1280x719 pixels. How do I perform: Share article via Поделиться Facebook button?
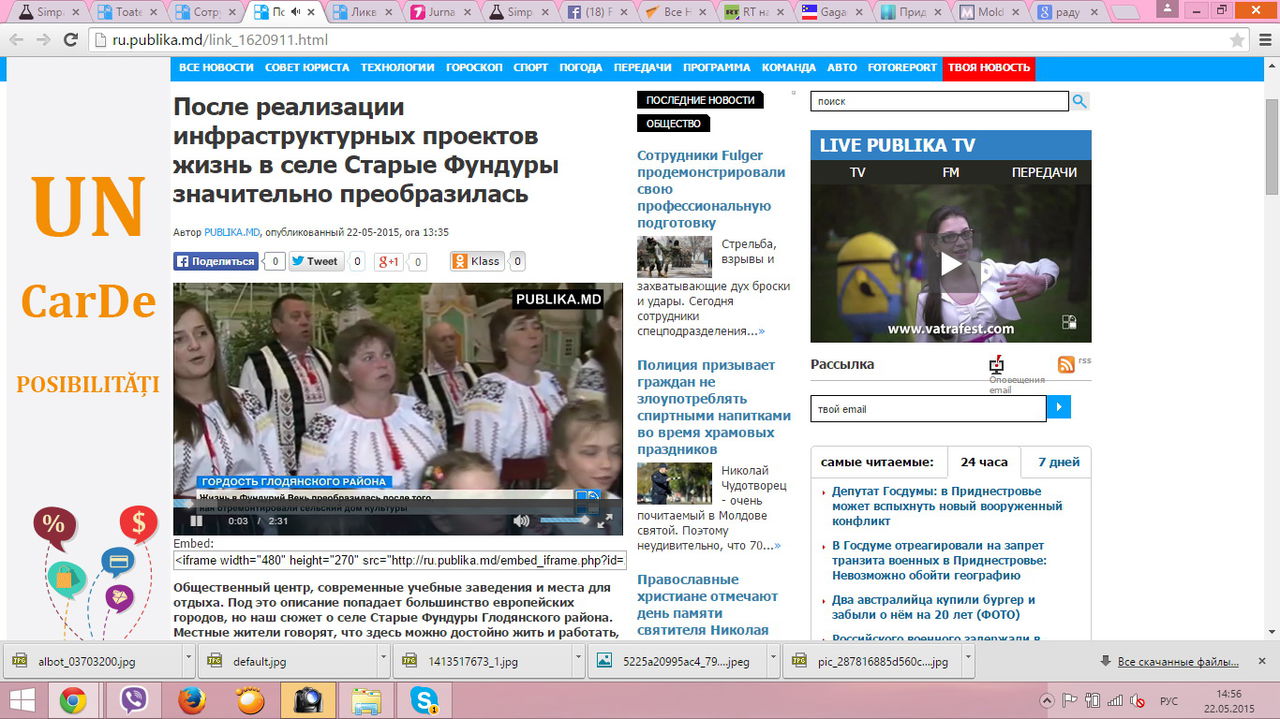click(x=216, y=261)
